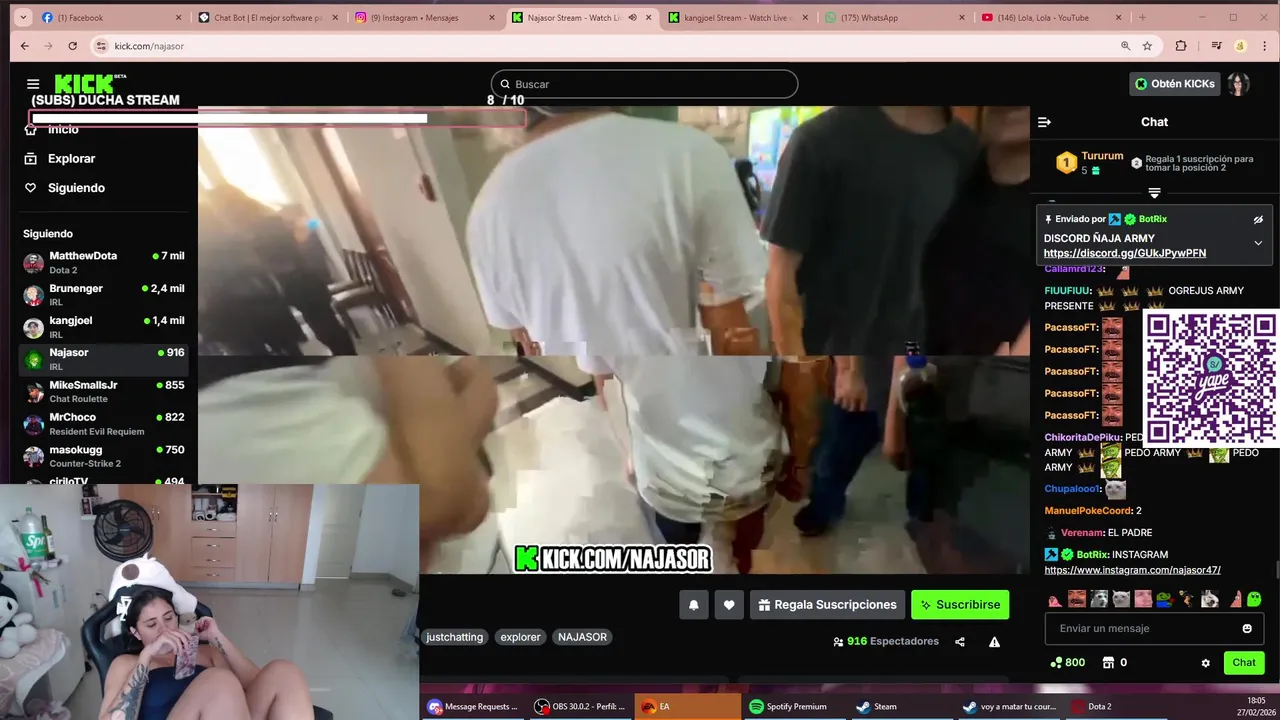Screen dimensions: 1280x720
Task: Click the KICK logo to go home
Action: (x=84, y=84)
